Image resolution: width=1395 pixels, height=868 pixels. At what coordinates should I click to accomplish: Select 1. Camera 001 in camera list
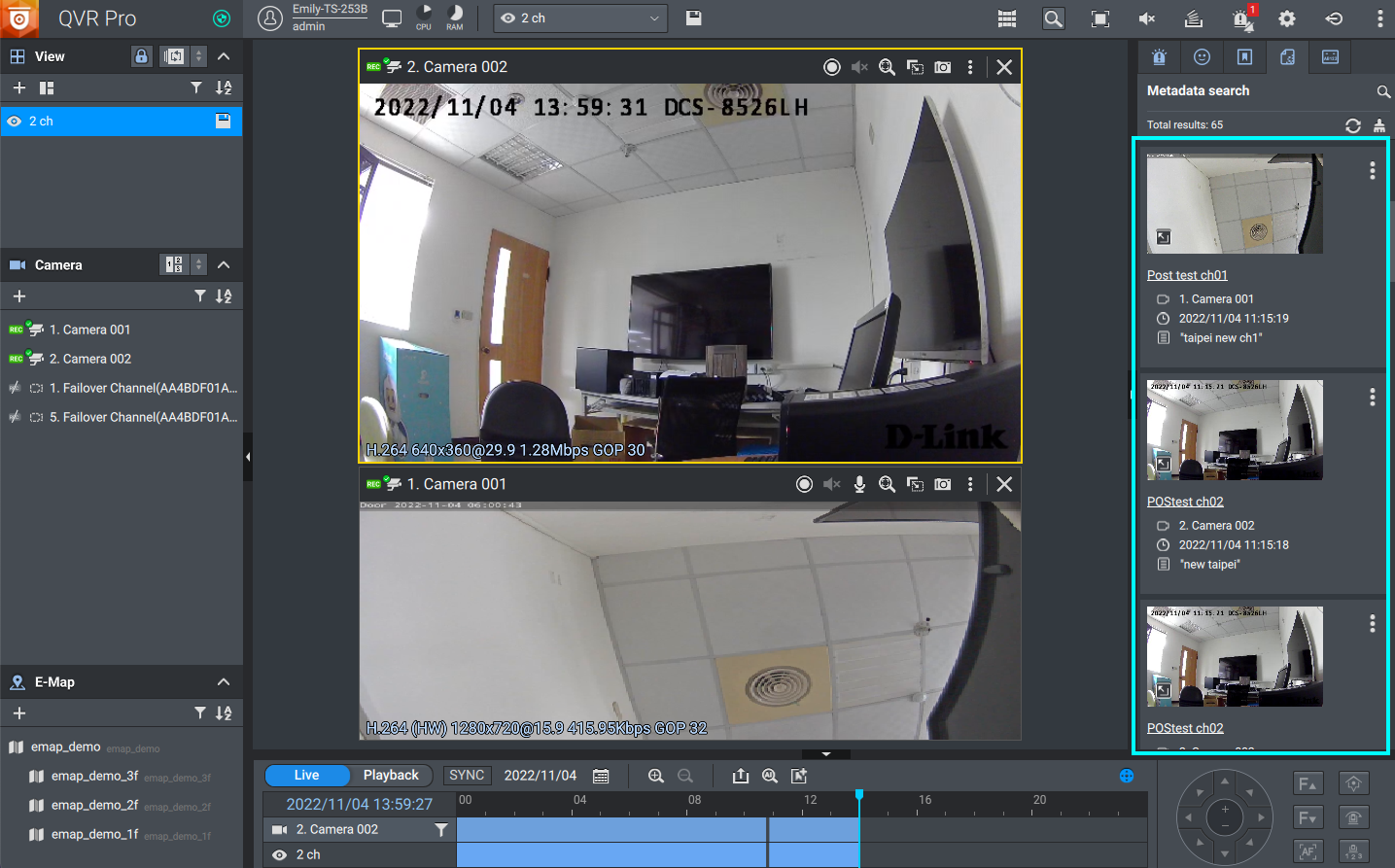(89, 330)
